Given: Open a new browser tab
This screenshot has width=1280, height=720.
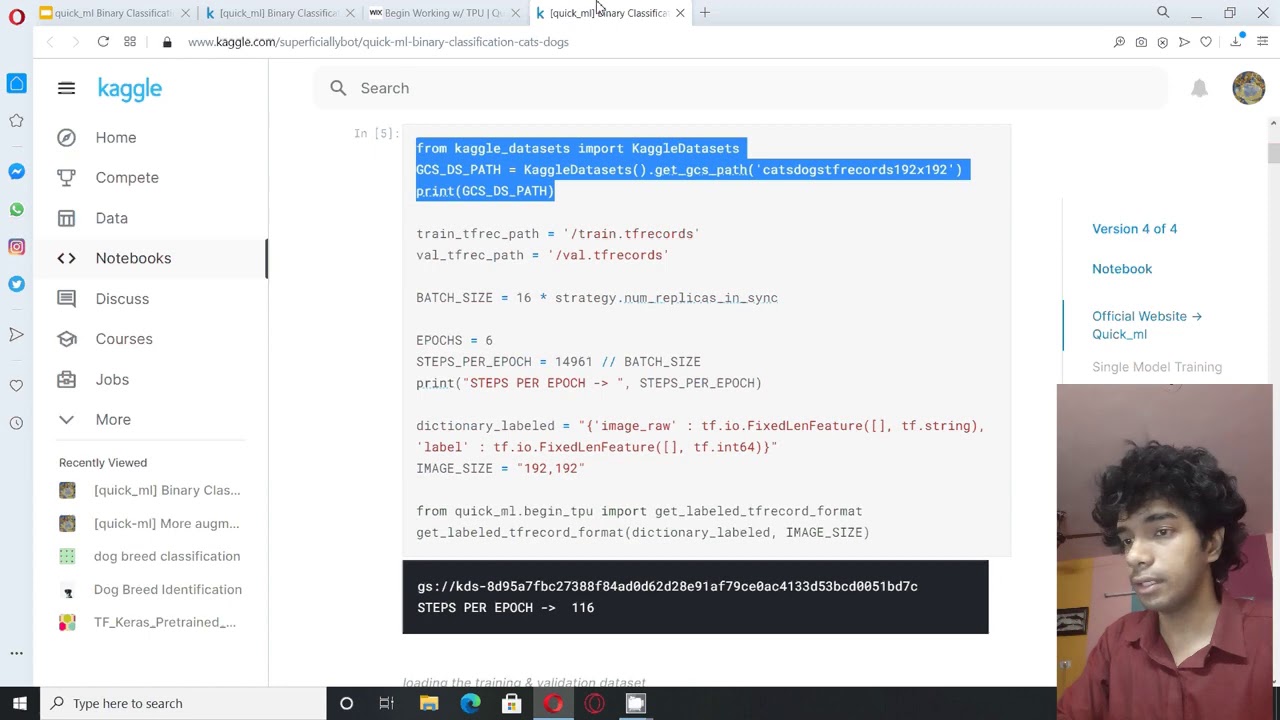Looking at the screenshot, I should pos(705,13).
